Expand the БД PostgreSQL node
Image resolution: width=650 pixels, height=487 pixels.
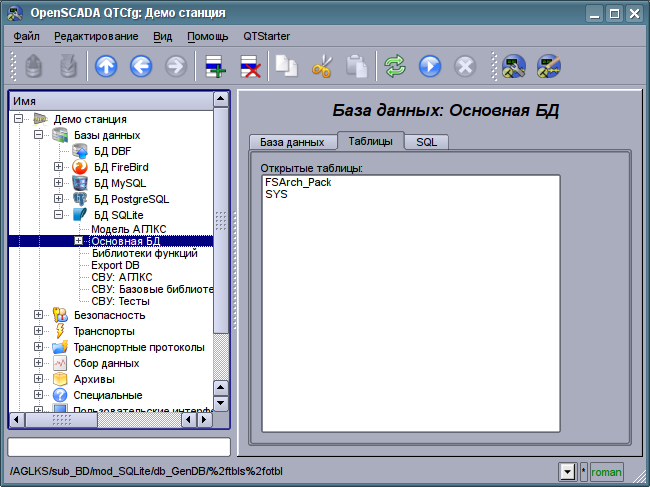(58, 199)
